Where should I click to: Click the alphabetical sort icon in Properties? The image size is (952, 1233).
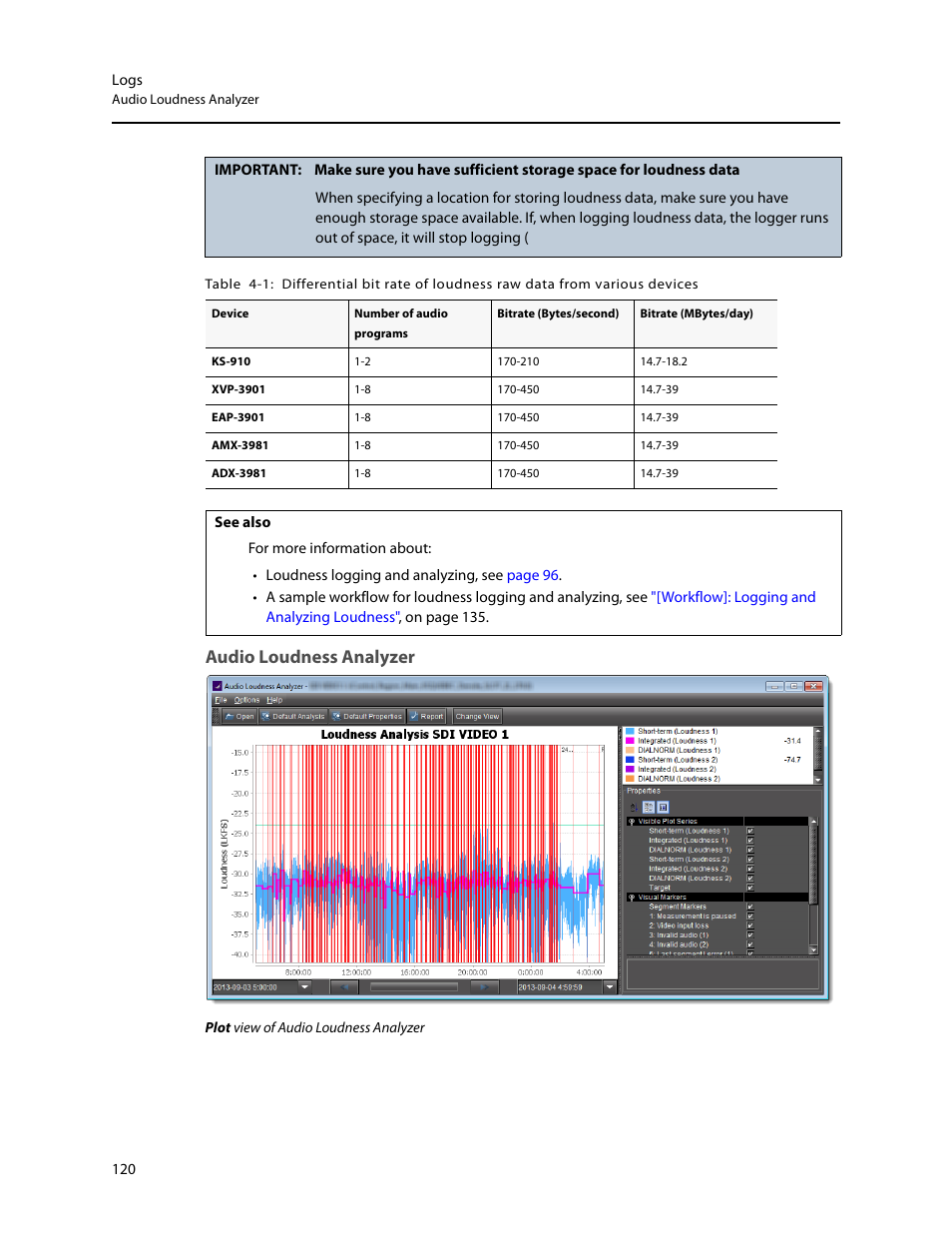634,807
